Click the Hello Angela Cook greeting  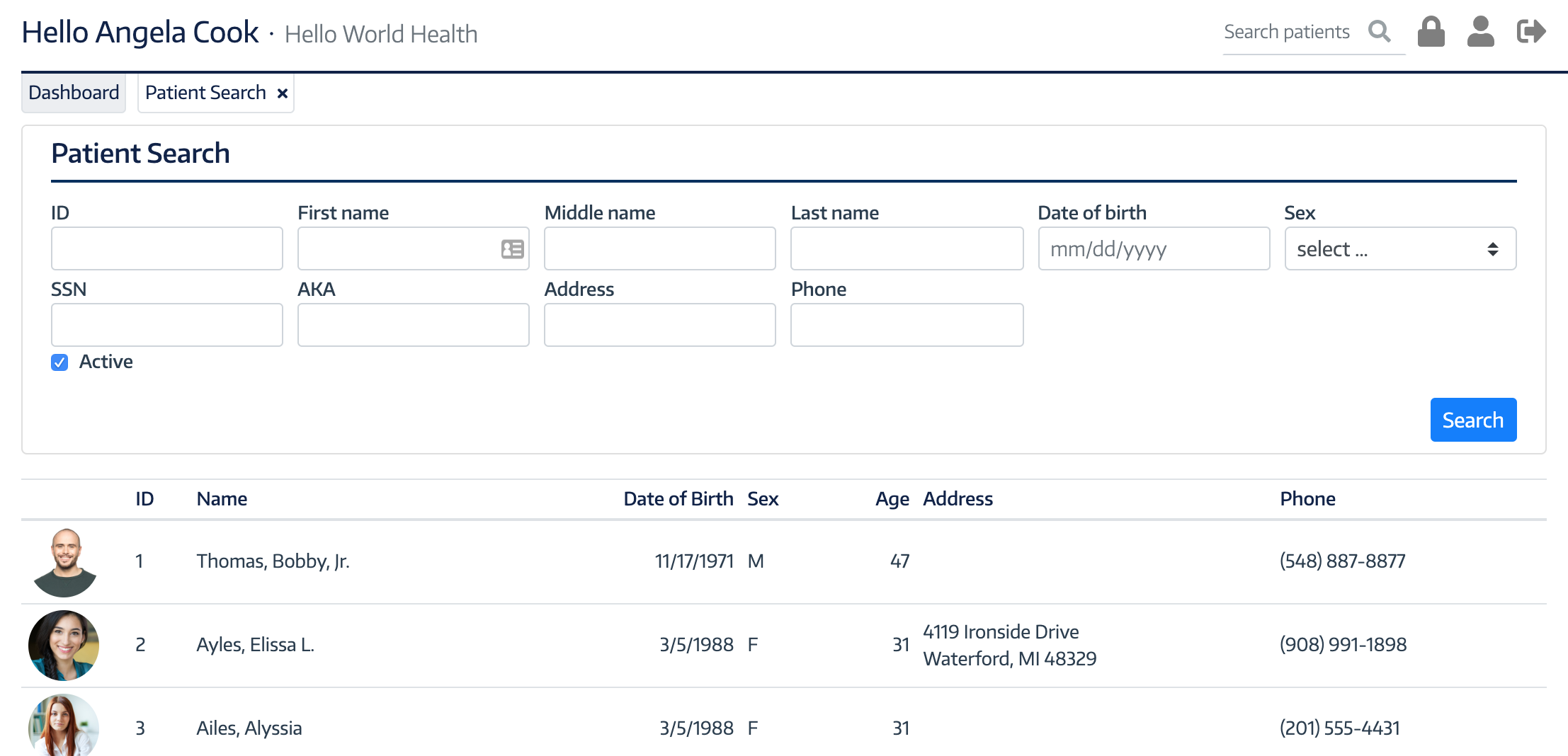tap(140, 33)
